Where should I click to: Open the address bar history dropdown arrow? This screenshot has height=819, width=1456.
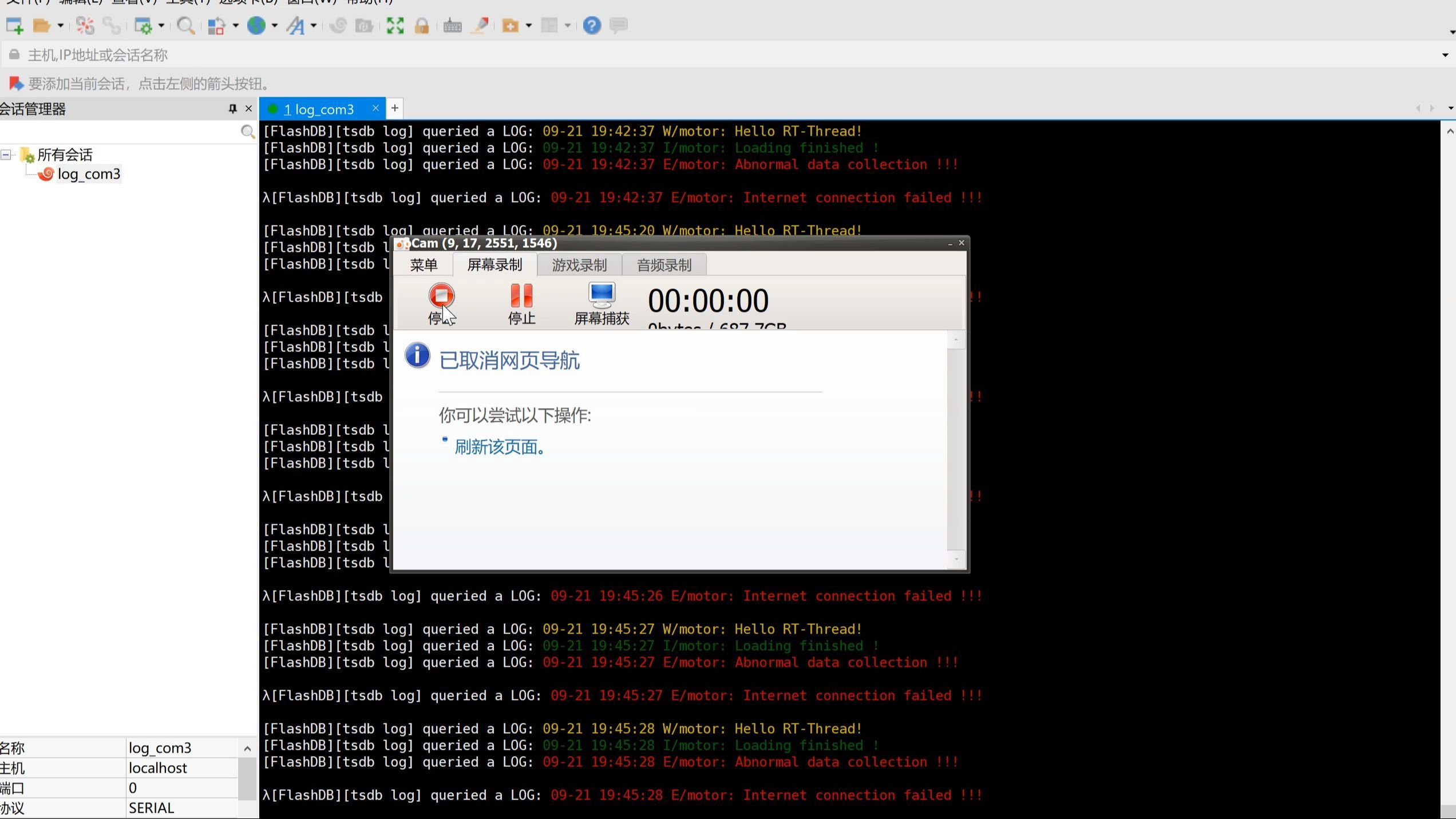(1445, 56)
